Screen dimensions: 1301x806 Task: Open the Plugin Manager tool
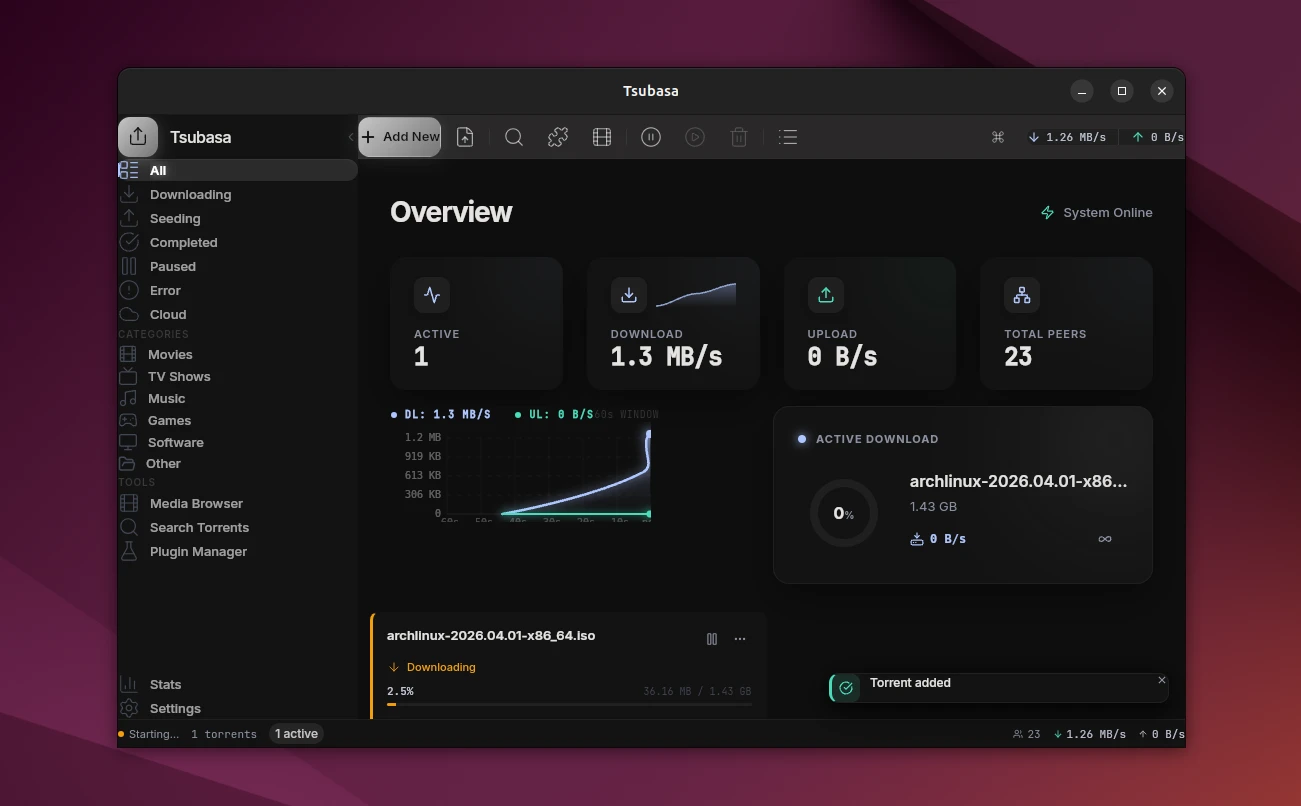pos(198,552)
